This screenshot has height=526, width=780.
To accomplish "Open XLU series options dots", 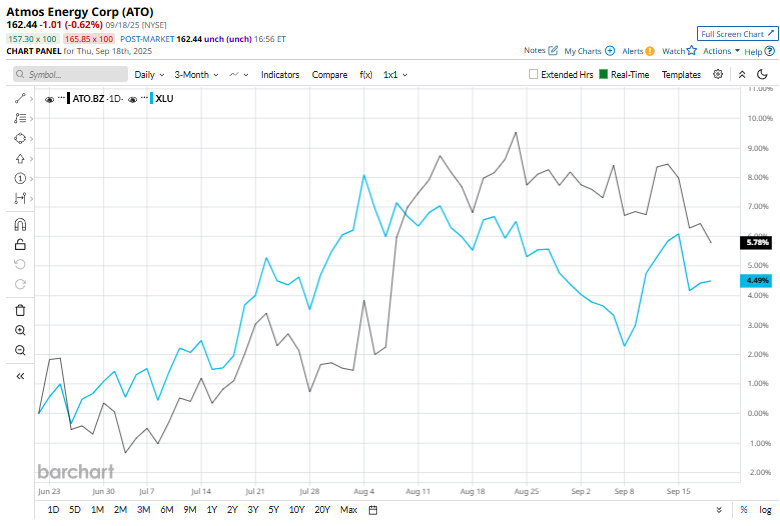I will [144, 98].
